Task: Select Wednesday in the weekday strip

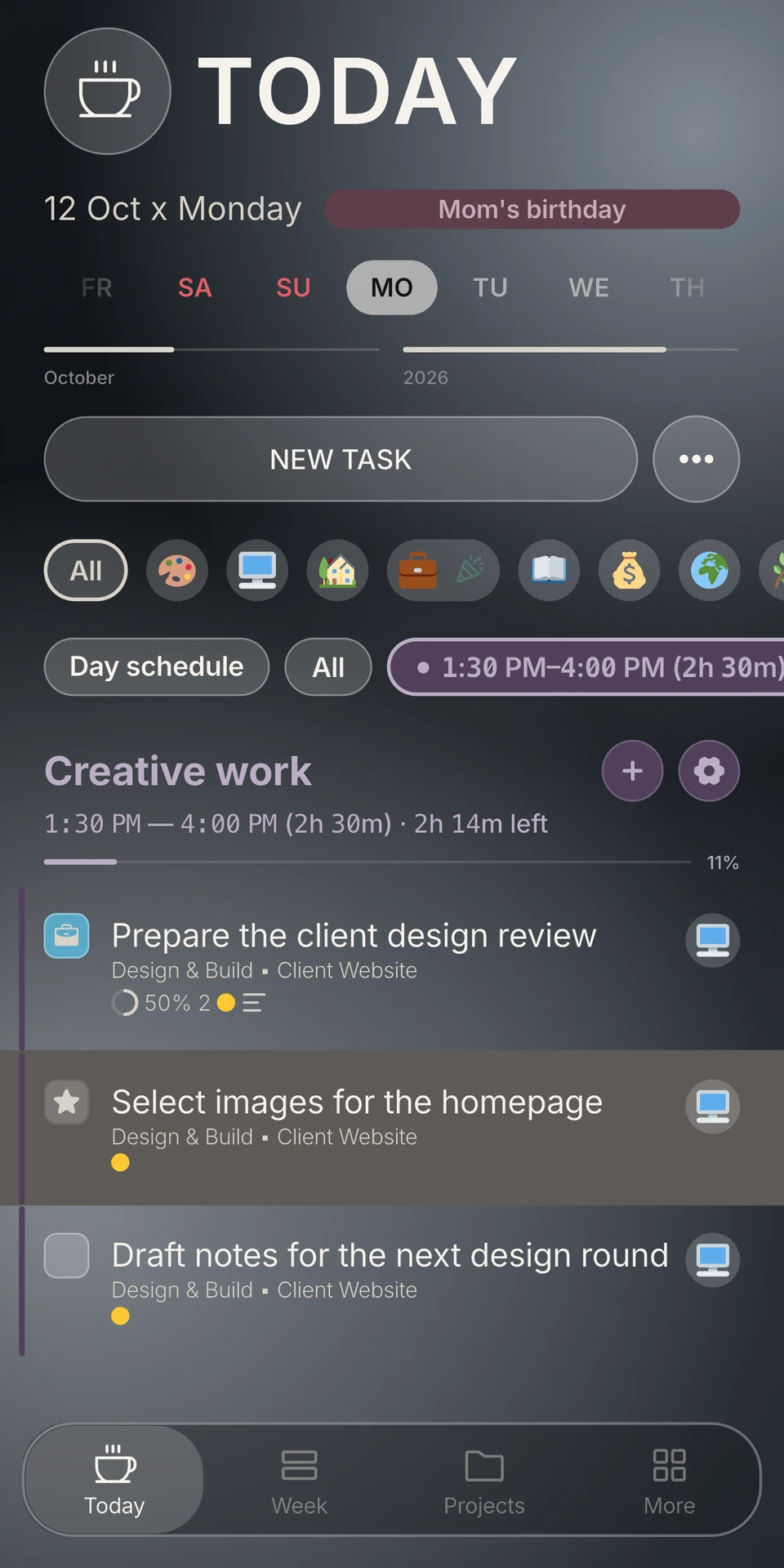Action: coord(589,287)
